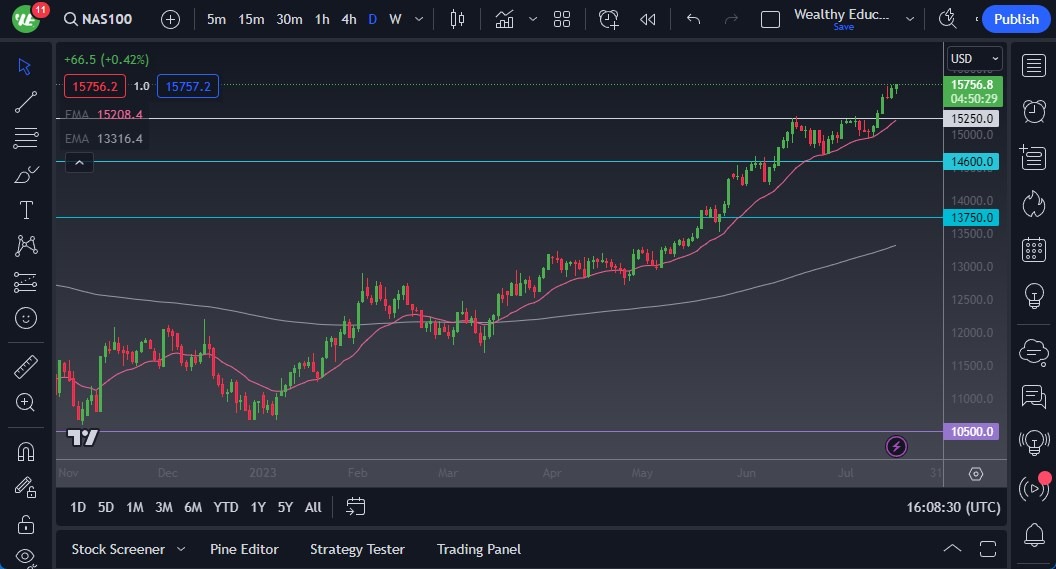
Task: Collapse the indicator legend arrow
Action: click(x=79, y=162)
